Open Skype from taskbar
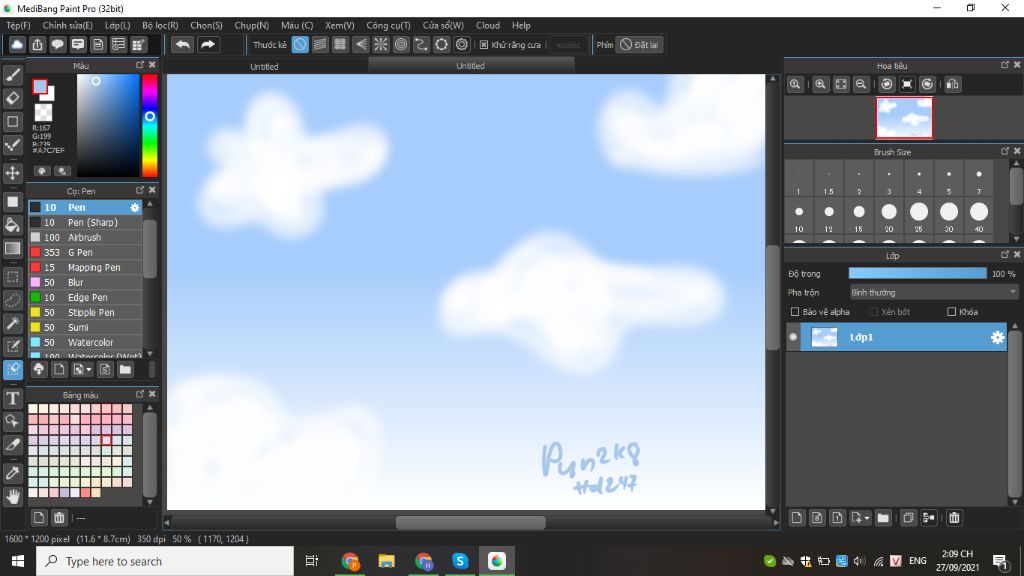 coord(460,561)
